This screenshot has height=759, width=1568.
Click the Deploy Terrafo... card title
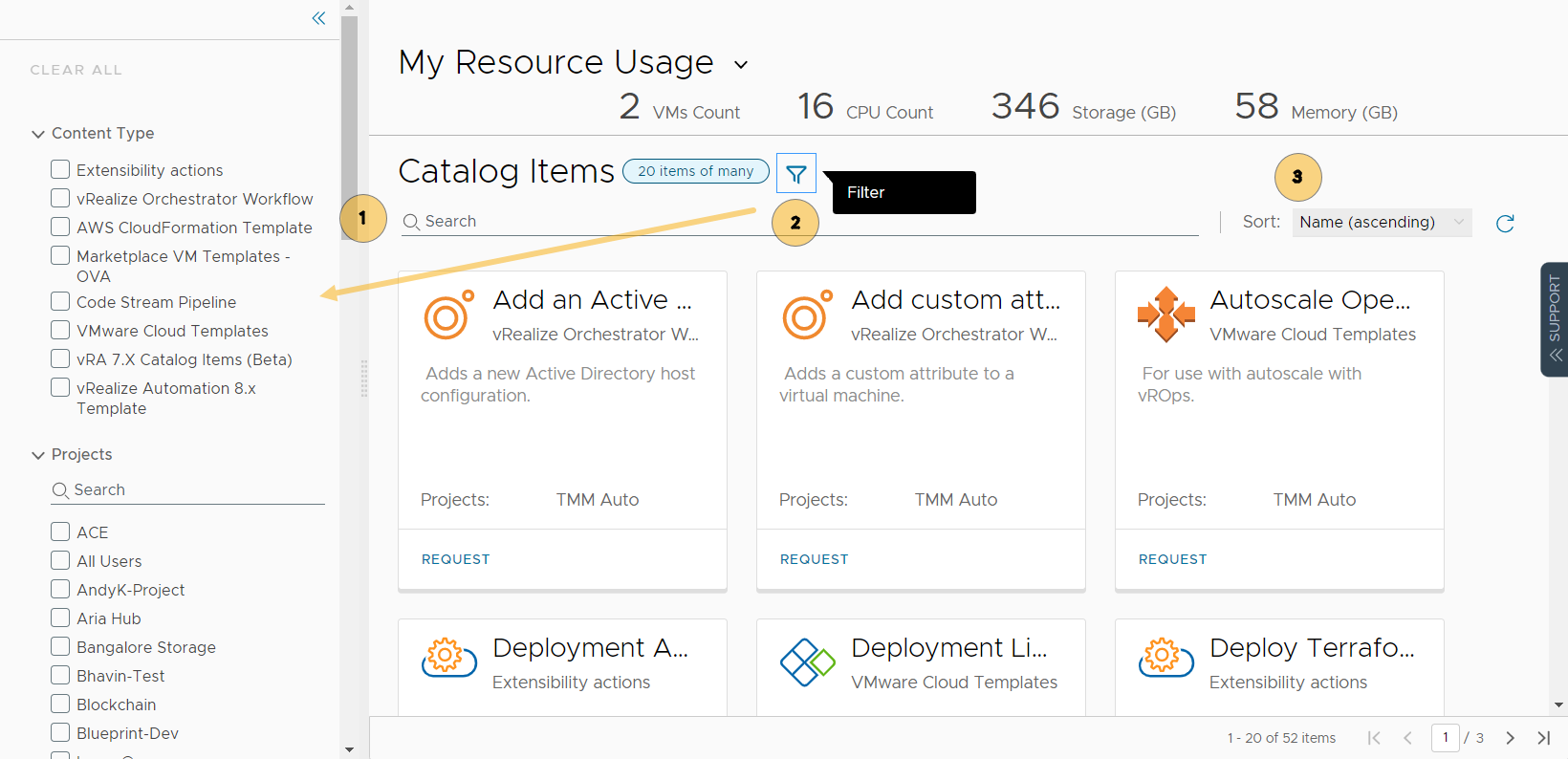(1312, 648)
